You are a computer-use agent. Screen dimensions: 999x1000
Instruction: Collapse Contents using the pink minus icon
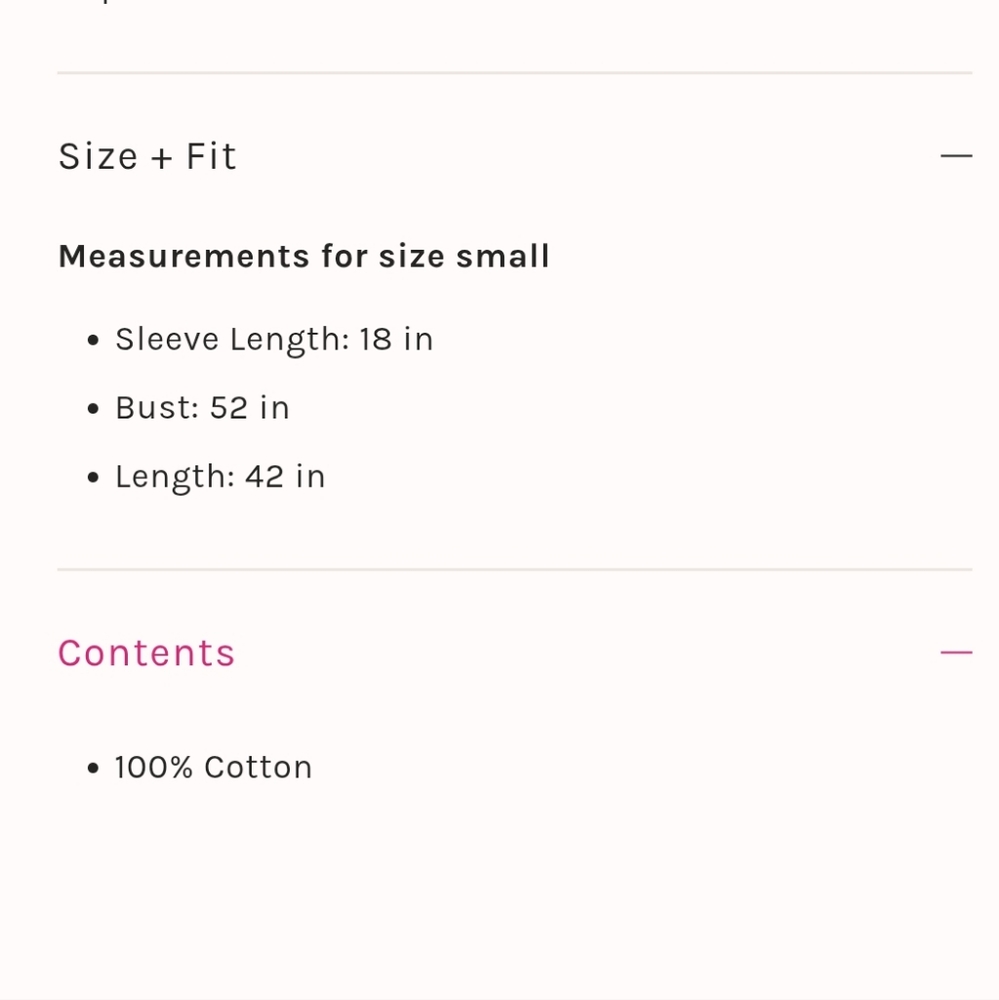956,652
